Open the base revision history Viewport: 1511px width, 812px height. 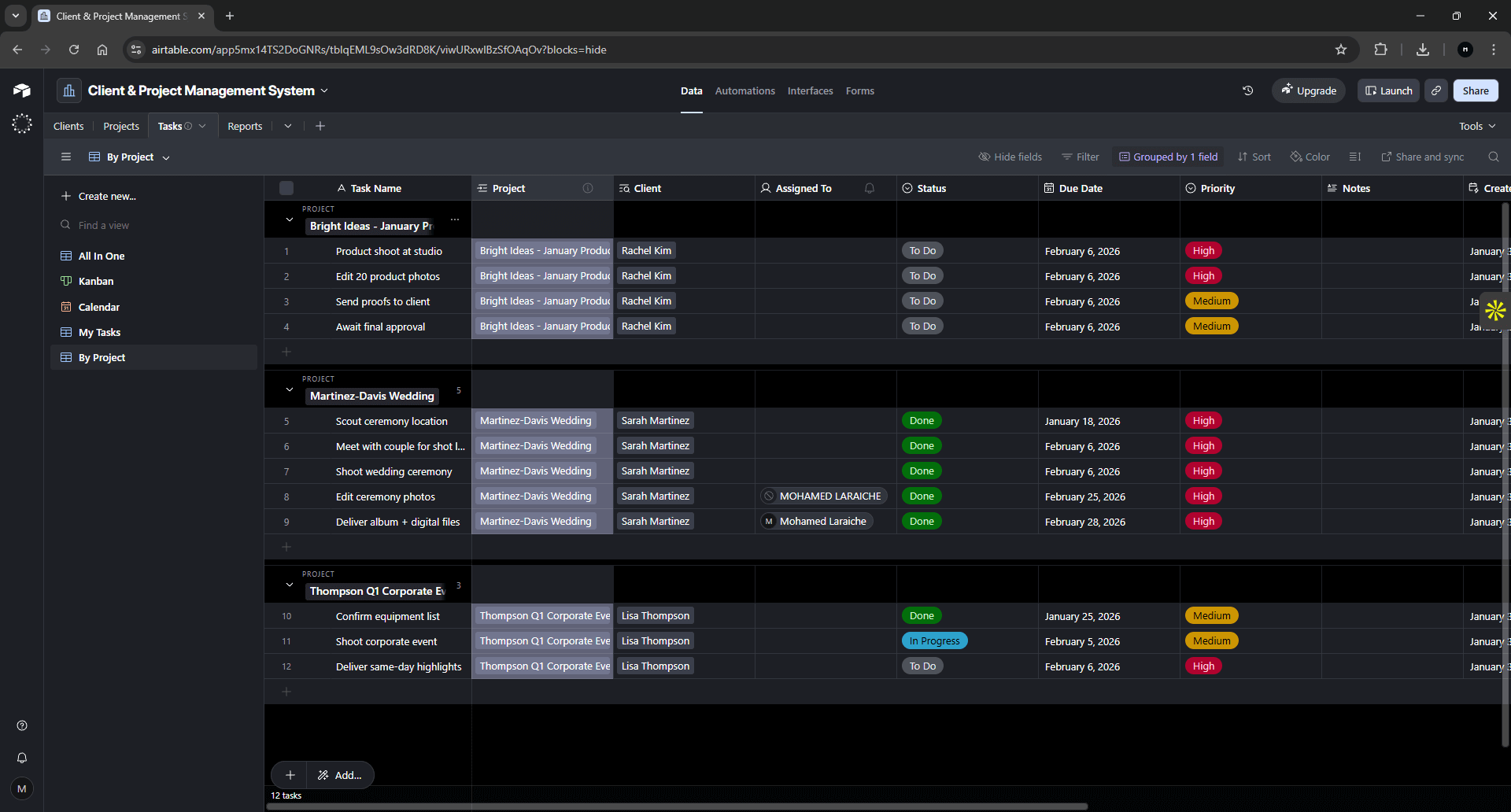coord(1247,90)
